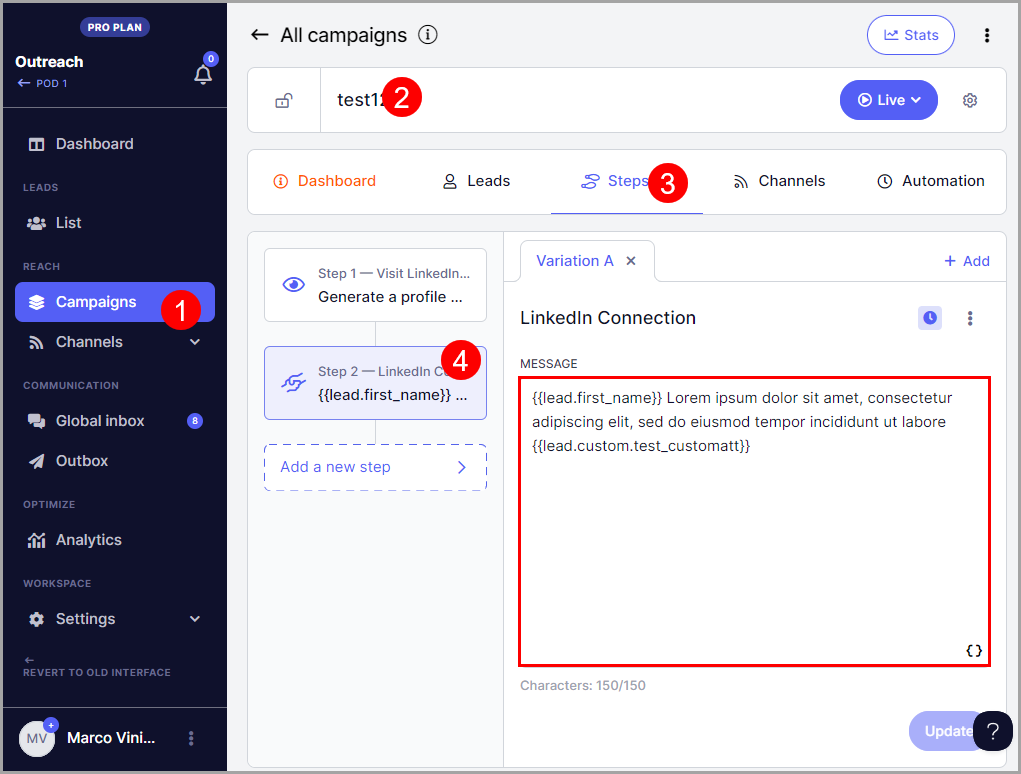Open the Live status dropdown

click(x=889, y=100)
